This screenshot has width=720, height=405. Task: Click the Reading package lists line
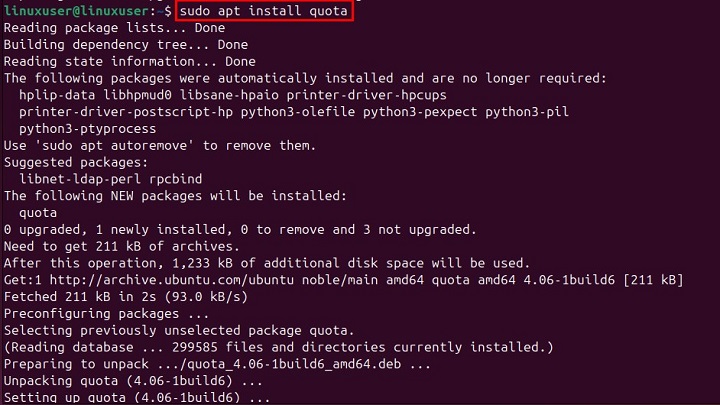point(114,28)
